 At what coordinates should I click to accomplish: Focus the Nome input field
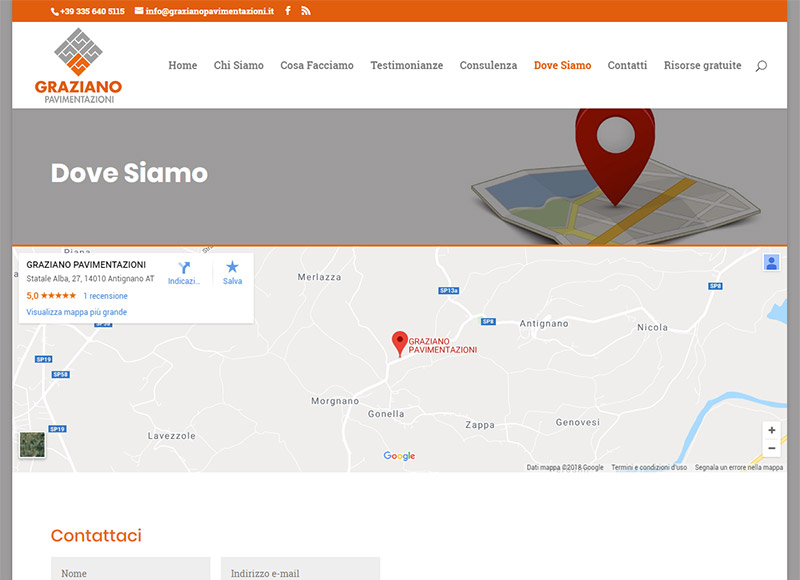coord(131,569)
